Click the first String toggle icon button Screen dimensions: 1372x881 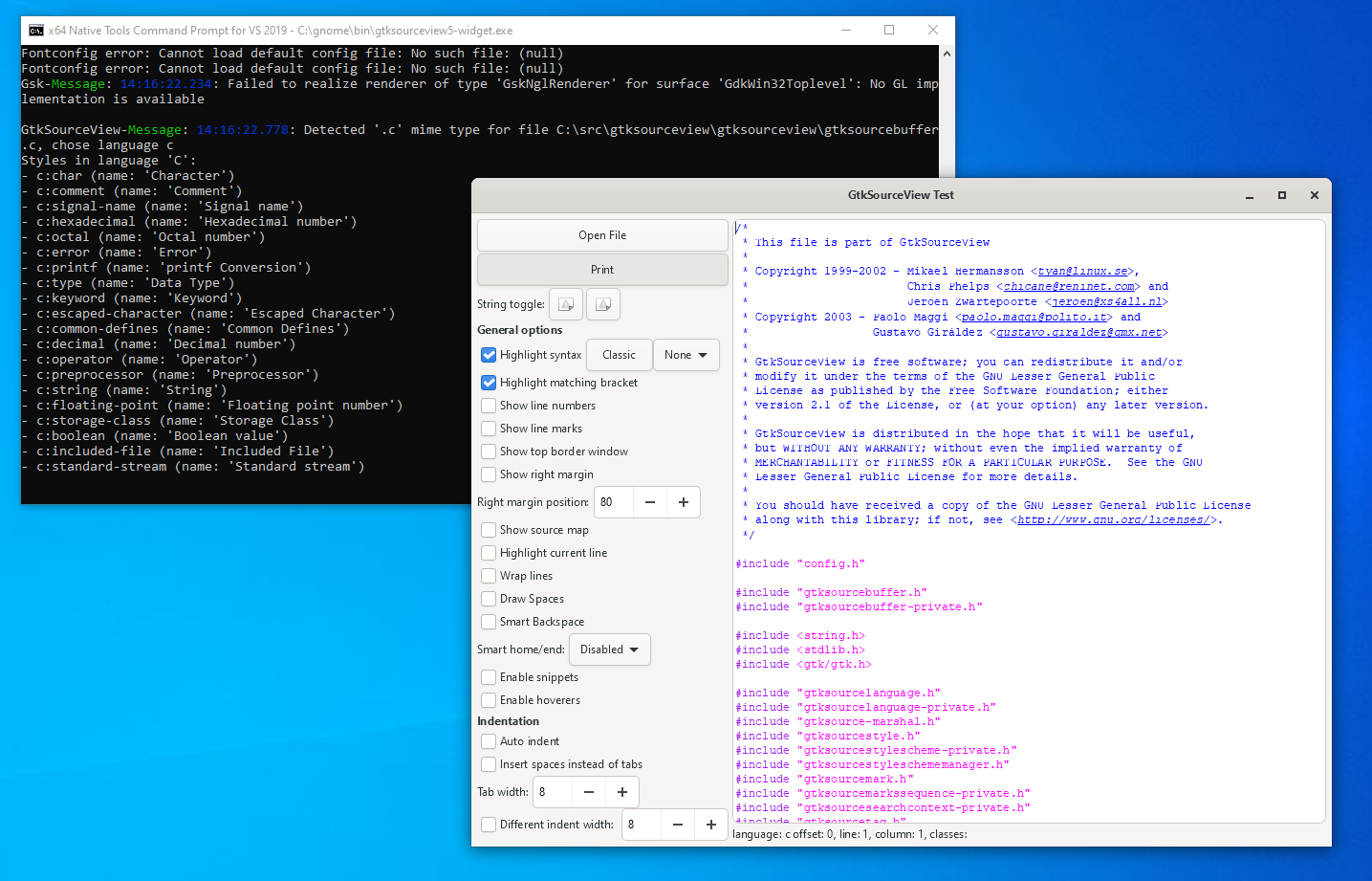566,304
